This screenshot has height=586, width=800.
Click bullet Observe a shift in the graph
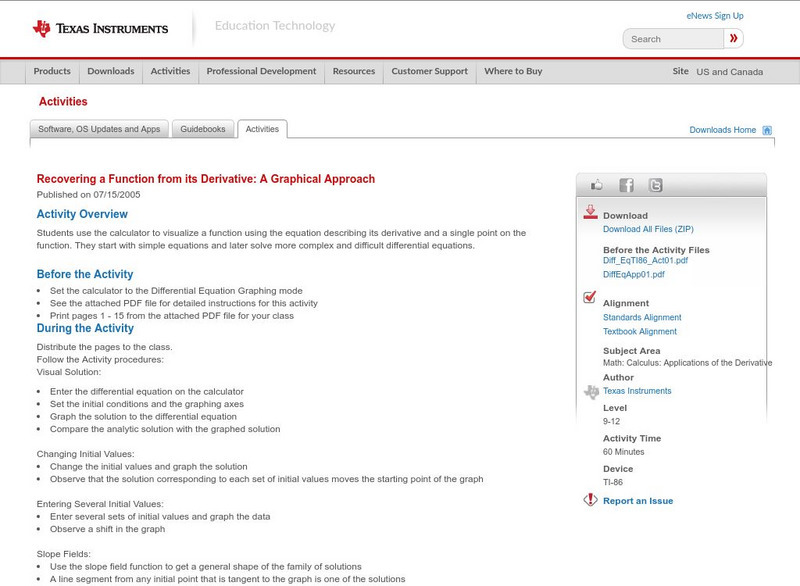click(108, 529)
